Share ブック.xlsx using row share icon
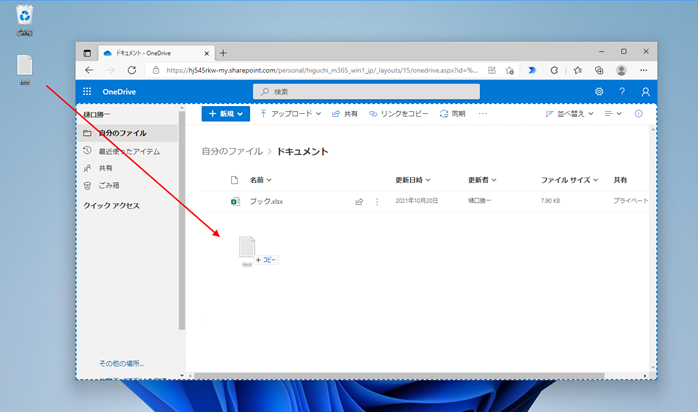This screenshot has width=698, height=412. [359, 202]
